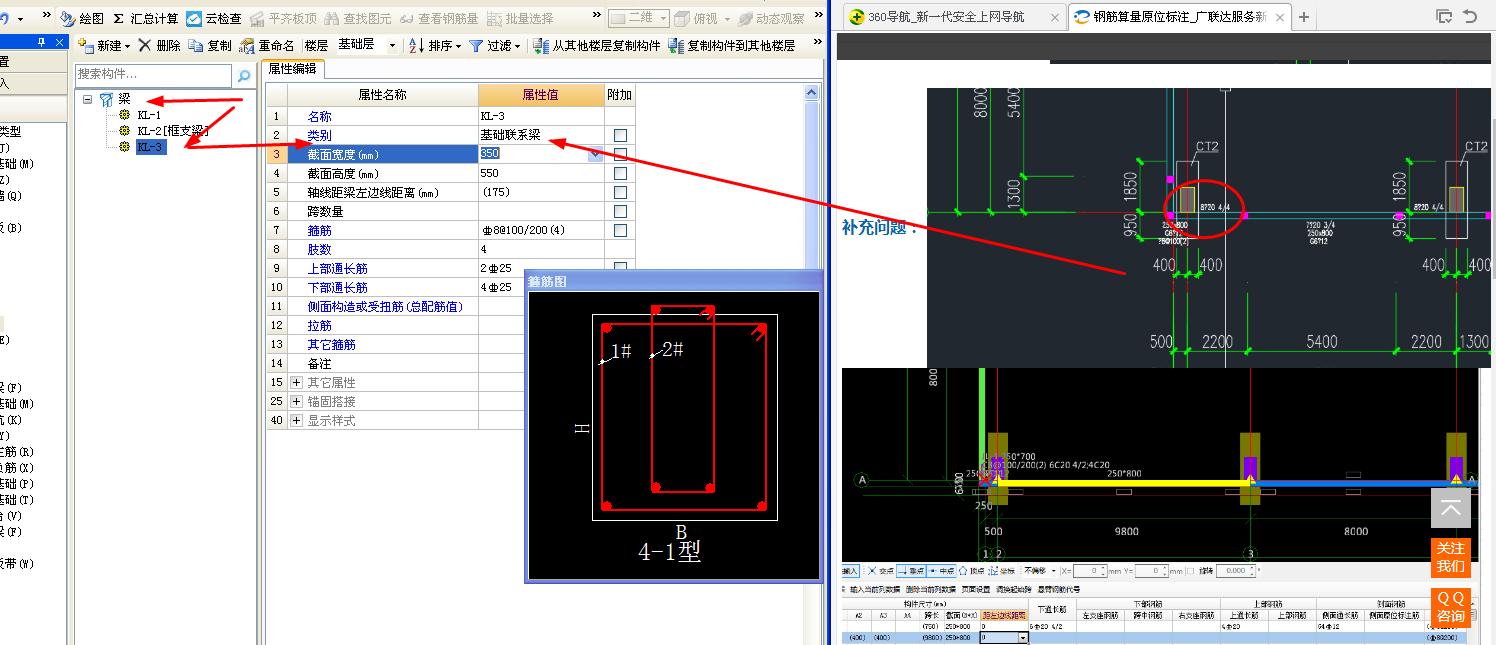Click in 搜索构件 search field
Image resolution: width=1496 pixels, height=645 pixels.
154,75
